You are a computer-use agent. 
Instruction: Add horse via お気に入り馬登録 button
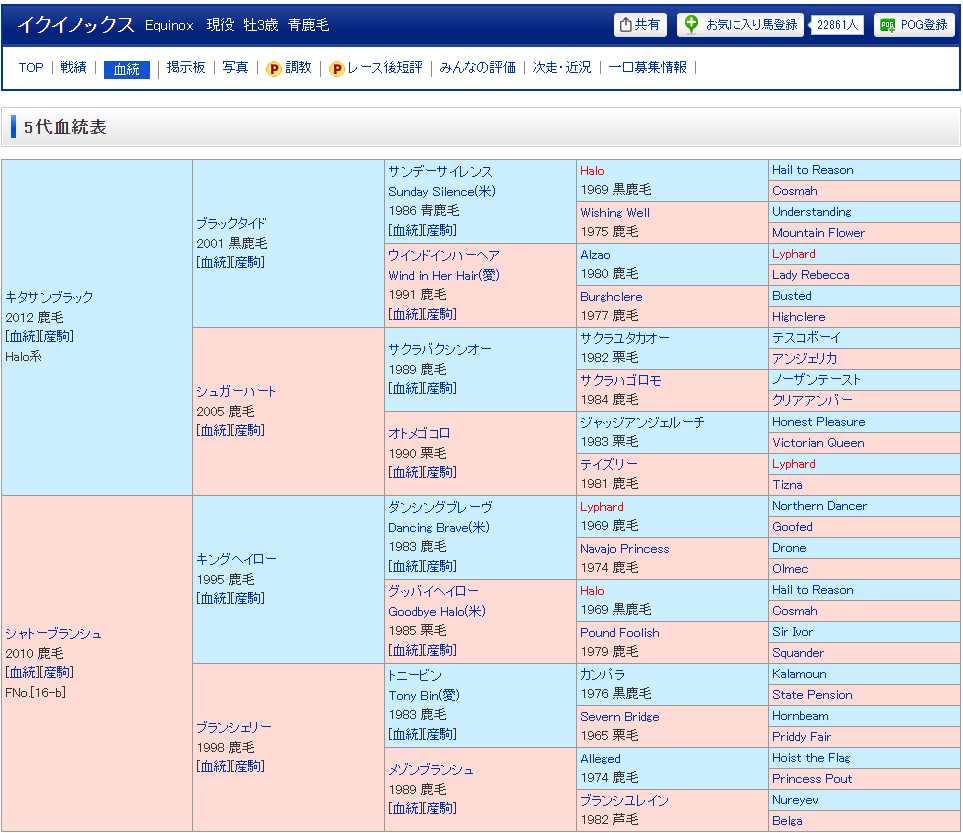pos(740,25)
